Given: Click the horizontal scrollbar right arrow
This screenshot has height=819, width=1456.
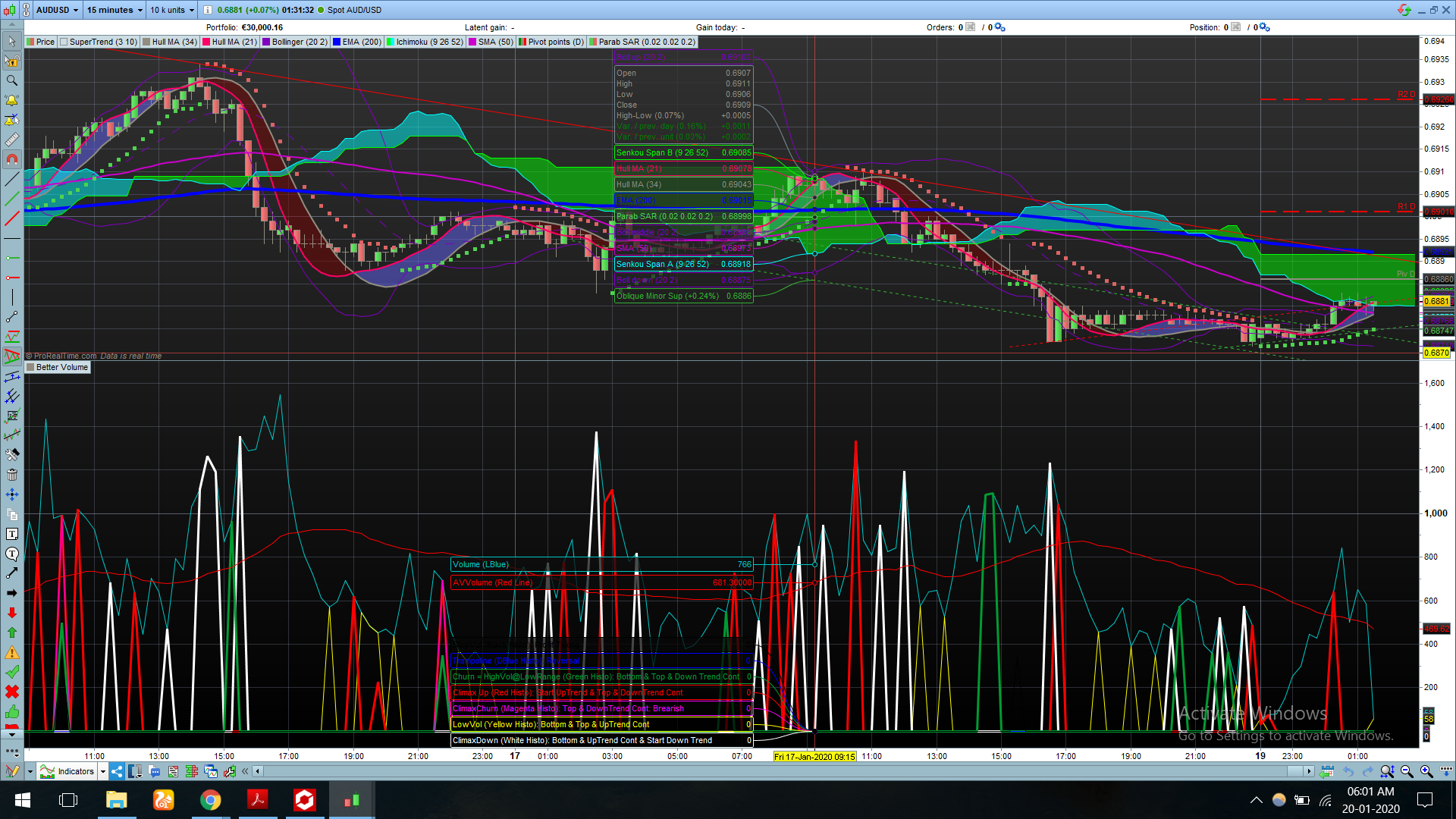Looking at the screenshot, I should tap(1309, 771).
